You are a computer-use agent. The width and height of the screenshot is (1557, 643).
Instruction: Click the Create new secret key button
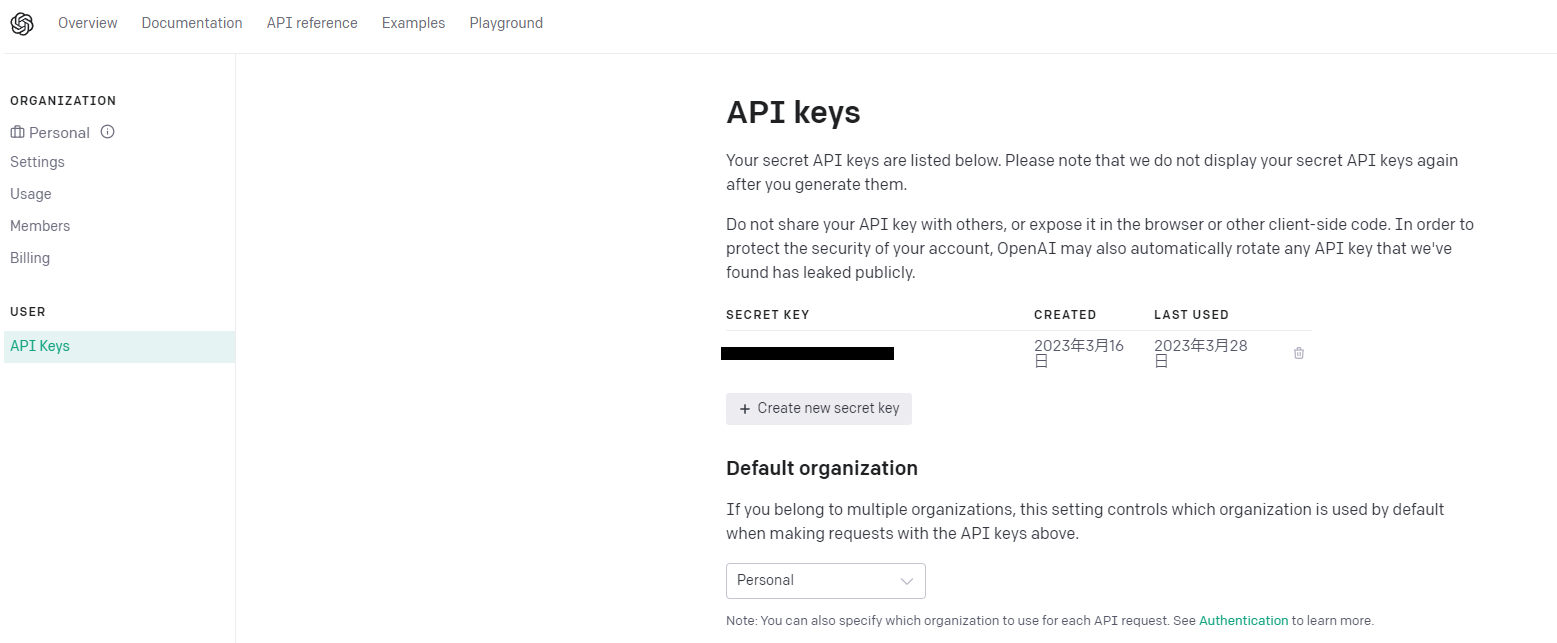point(818,408)
